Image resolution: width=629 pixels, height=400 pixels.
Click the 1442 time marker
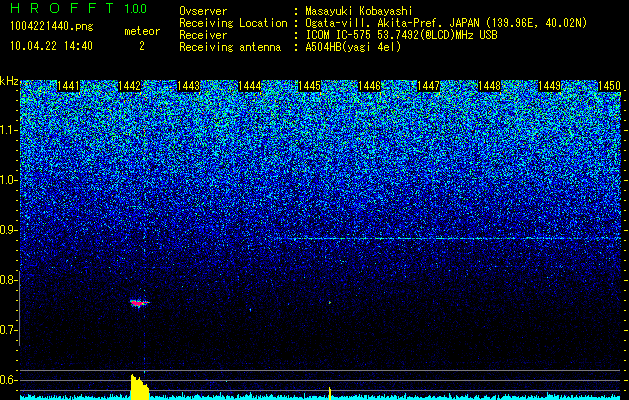[130, 86]
